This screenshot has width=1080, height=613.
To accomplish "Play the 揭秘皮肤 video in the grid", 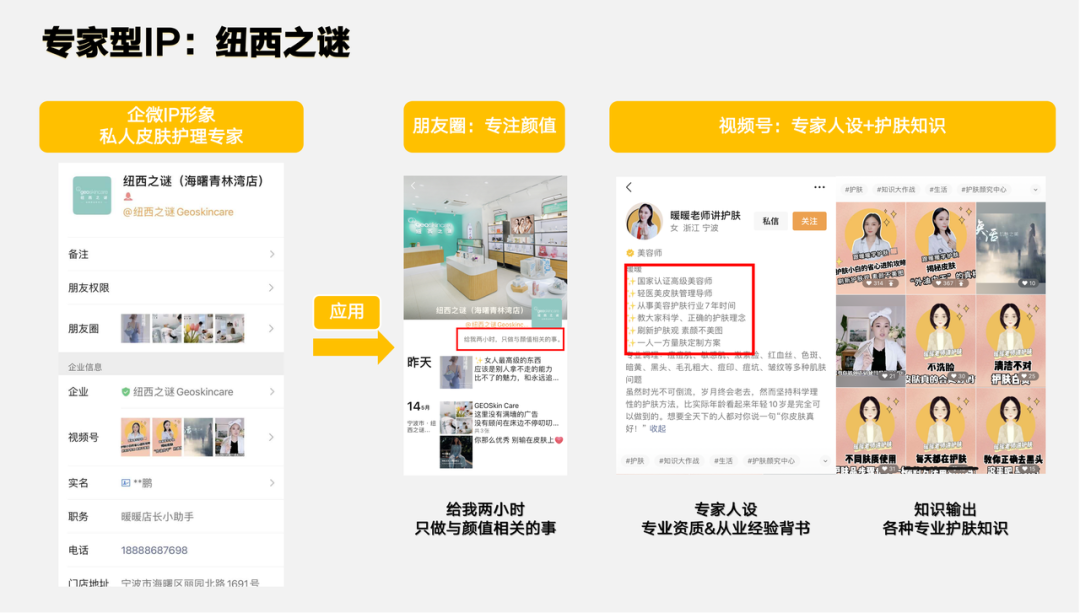I will coord(941,246).
